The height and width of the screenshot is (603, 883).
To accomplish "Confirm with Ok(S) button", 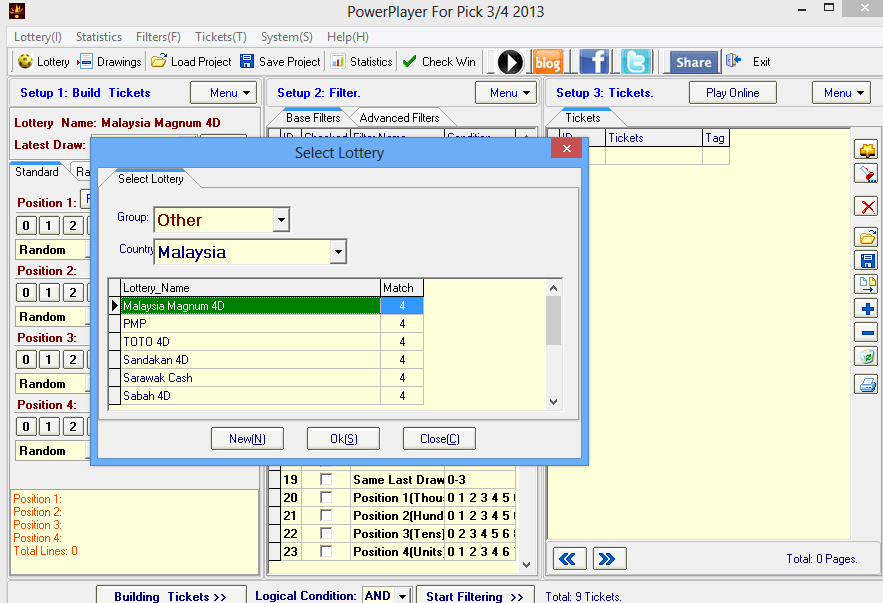I will tap(344, 439).
